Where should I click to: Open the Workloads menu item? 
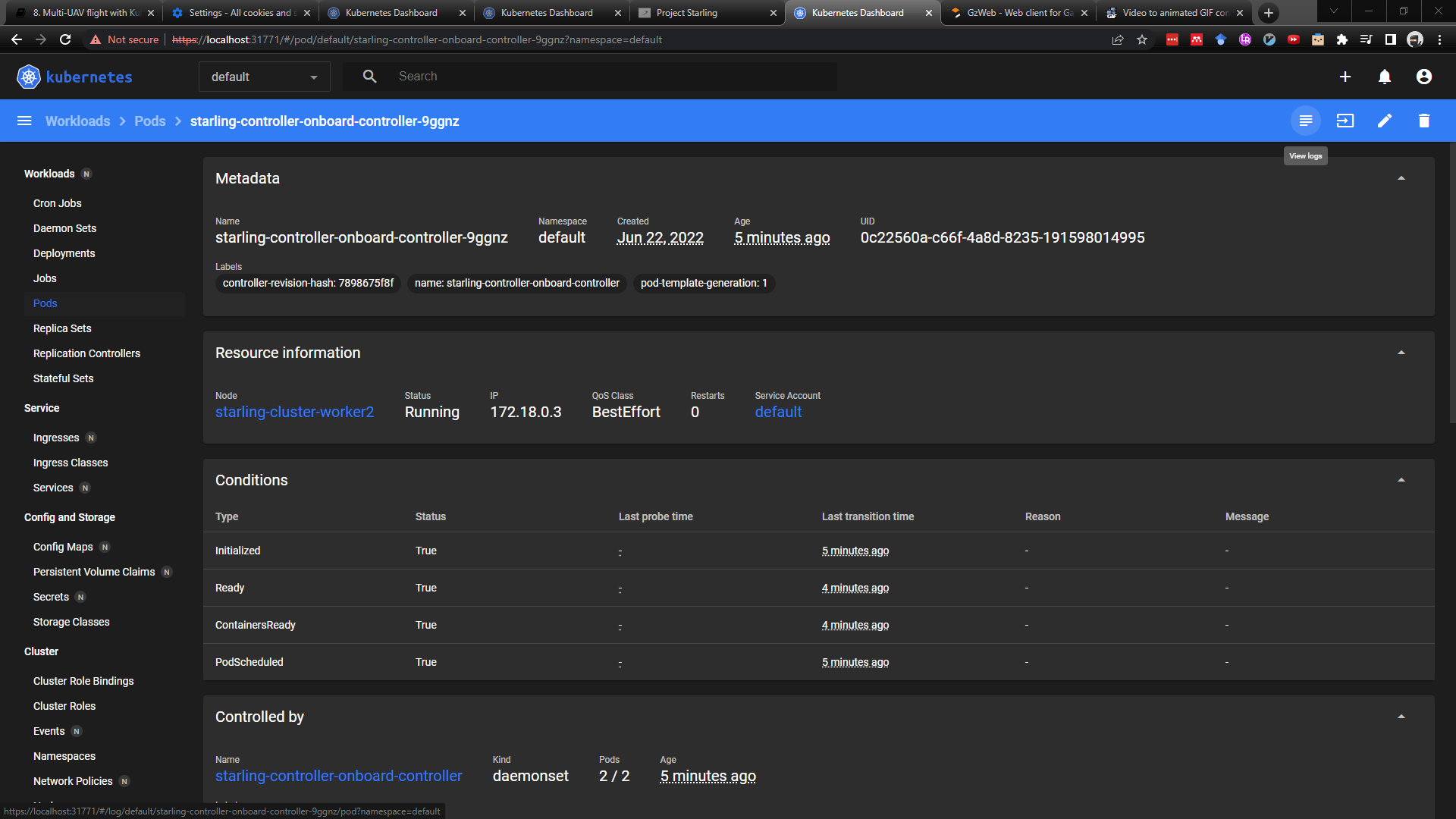[x=49, y=174]
